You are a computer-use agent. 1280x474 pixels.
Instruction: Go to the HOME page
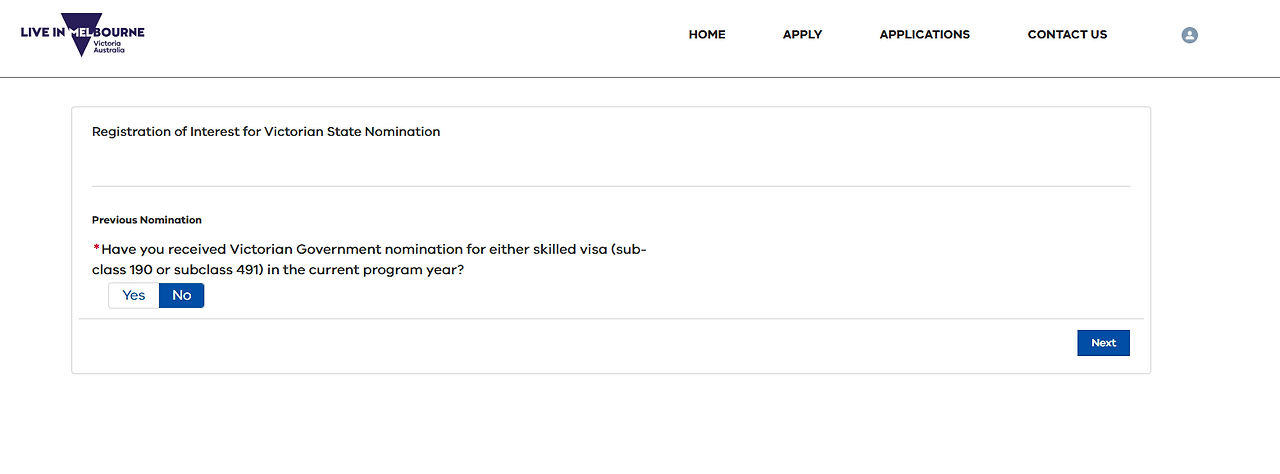pos(707,34)
